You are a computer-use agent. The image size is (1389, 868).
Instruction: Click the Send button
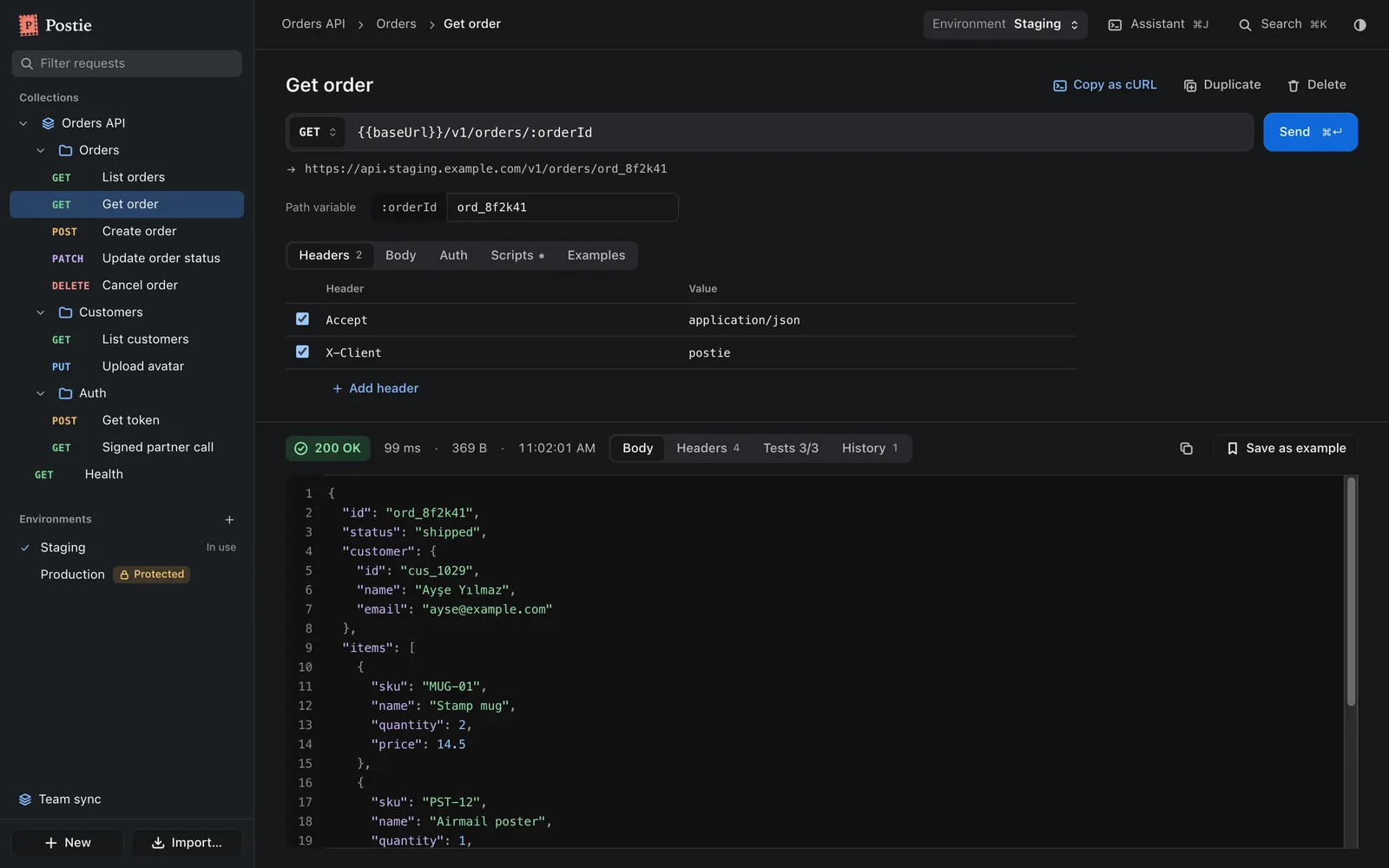pyautogui.click(x=1310, y=132)
